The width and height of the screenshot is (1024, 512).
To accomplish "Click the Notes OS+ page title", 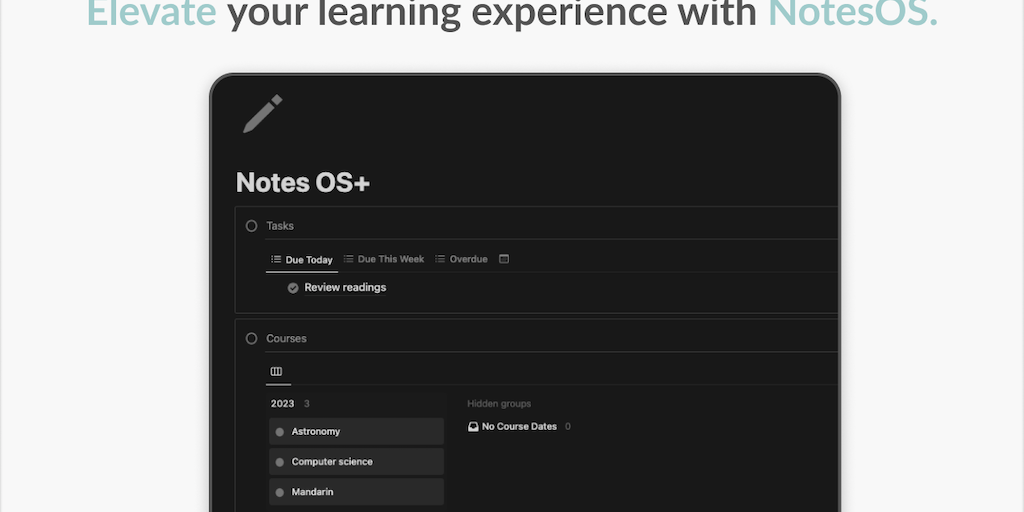I will 303,183.
